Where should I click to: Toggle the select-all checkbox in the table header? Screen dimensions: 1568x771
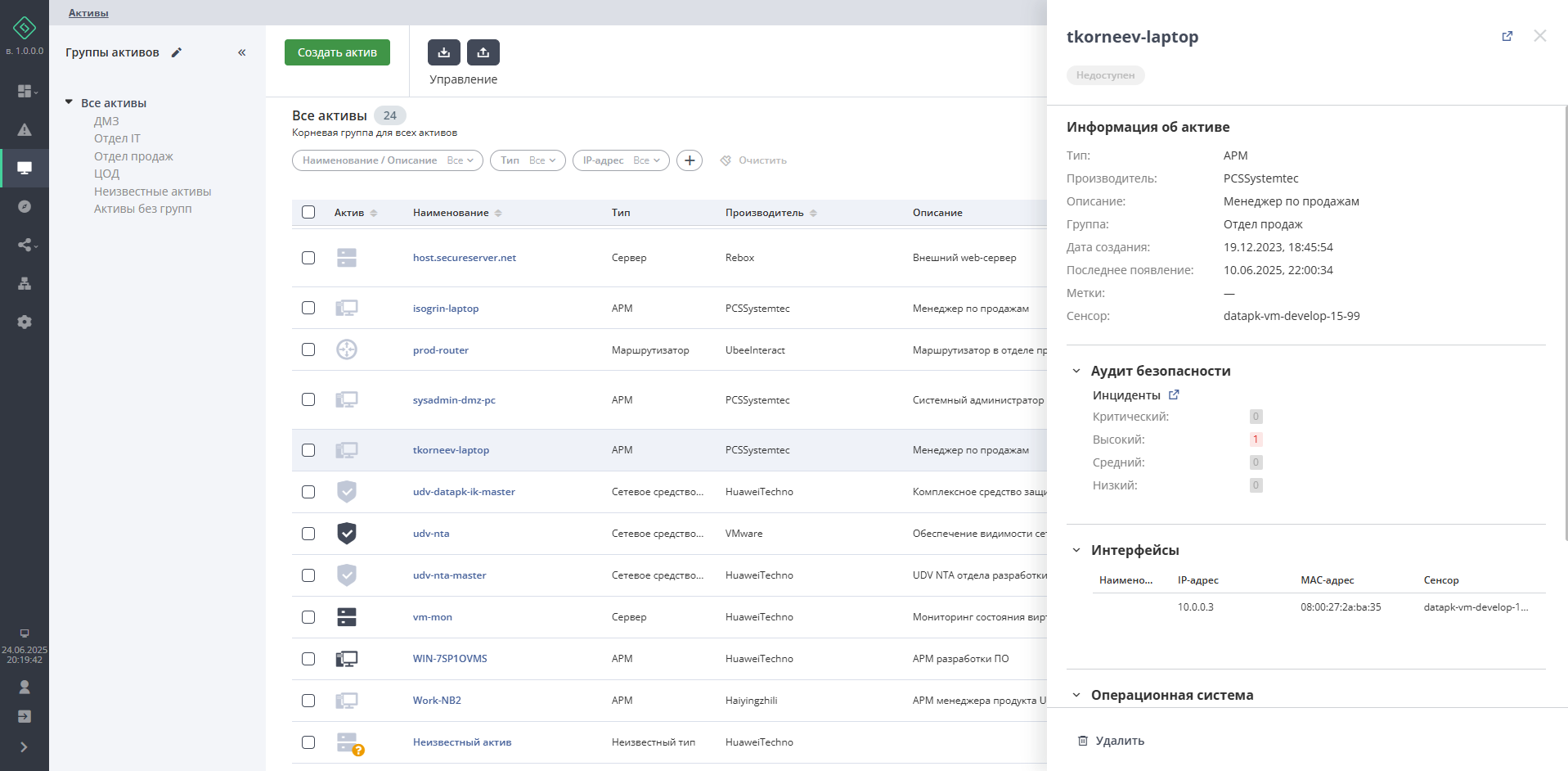[308, 212]
